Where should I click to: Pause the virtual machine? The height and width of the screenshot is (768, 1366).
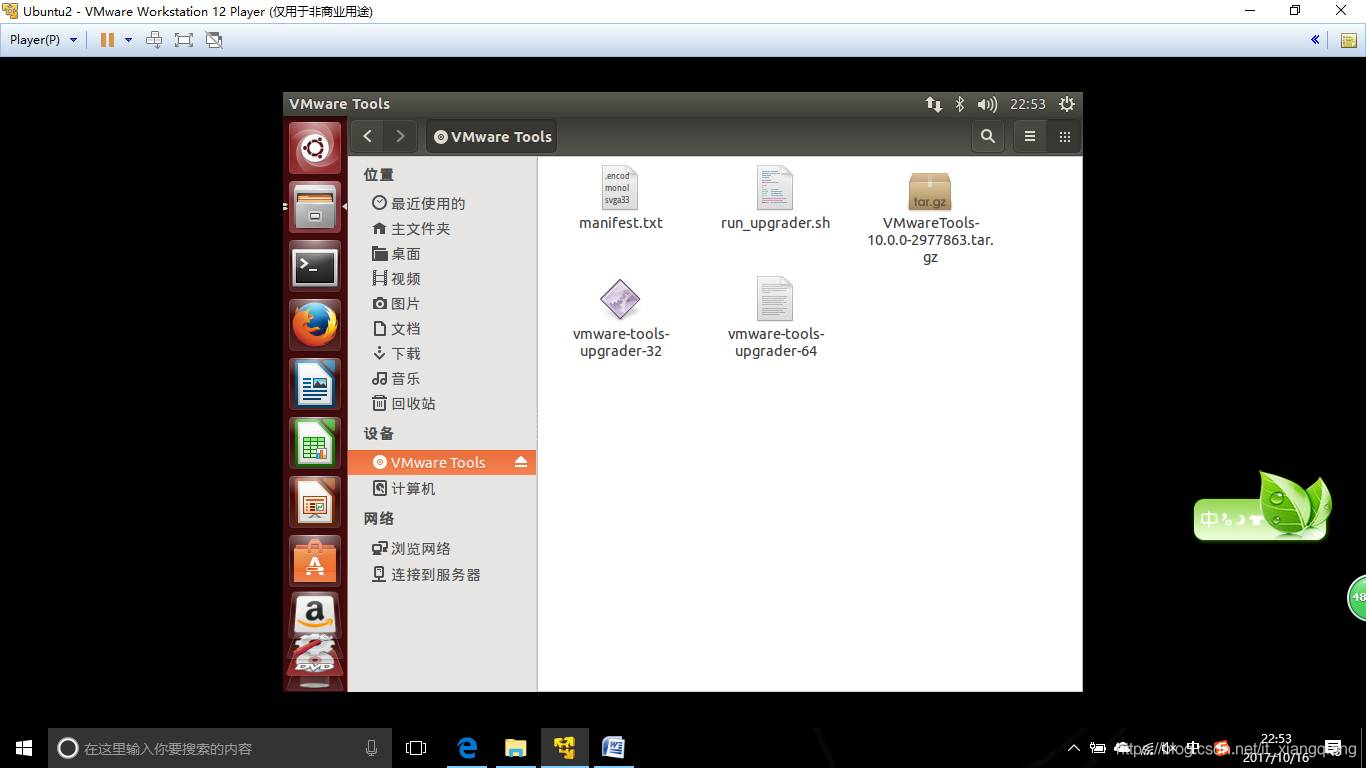(107, 40)
